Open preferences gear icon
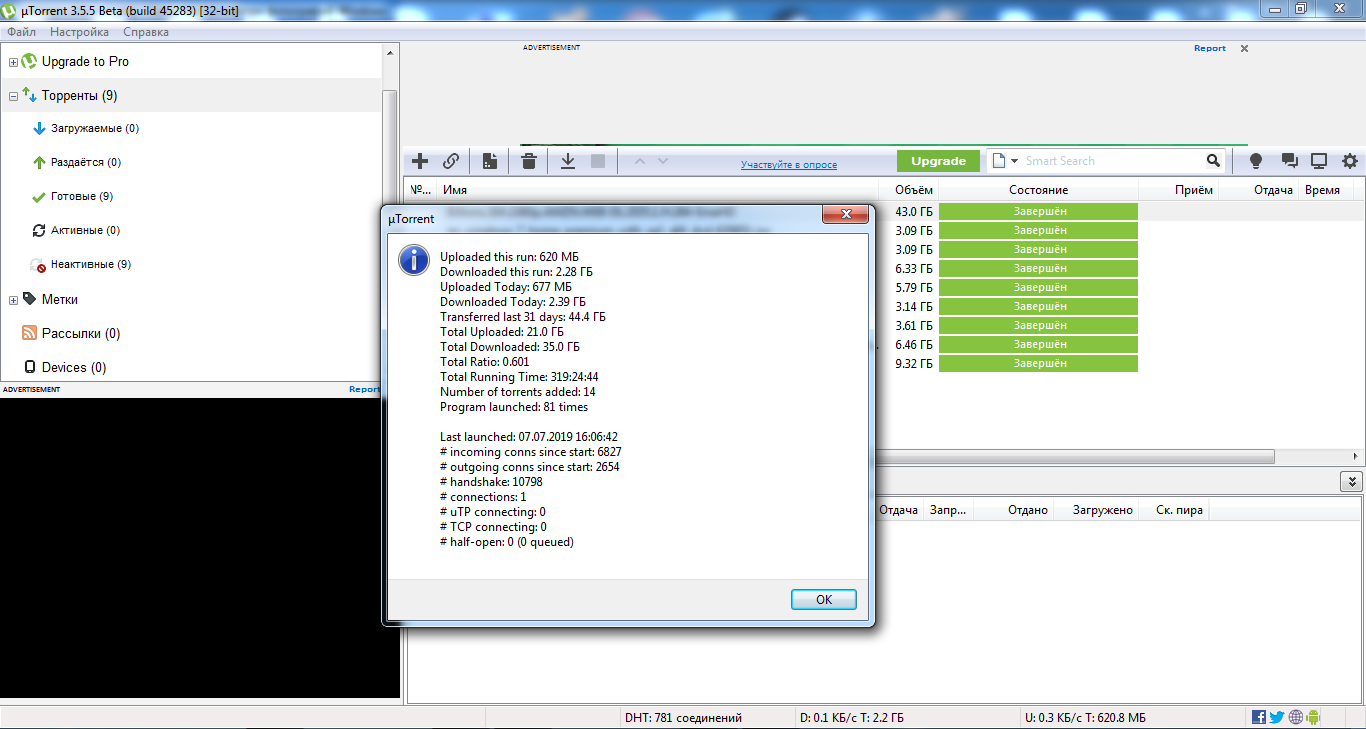This screenshot has height=729, width=1366. 1350,161
